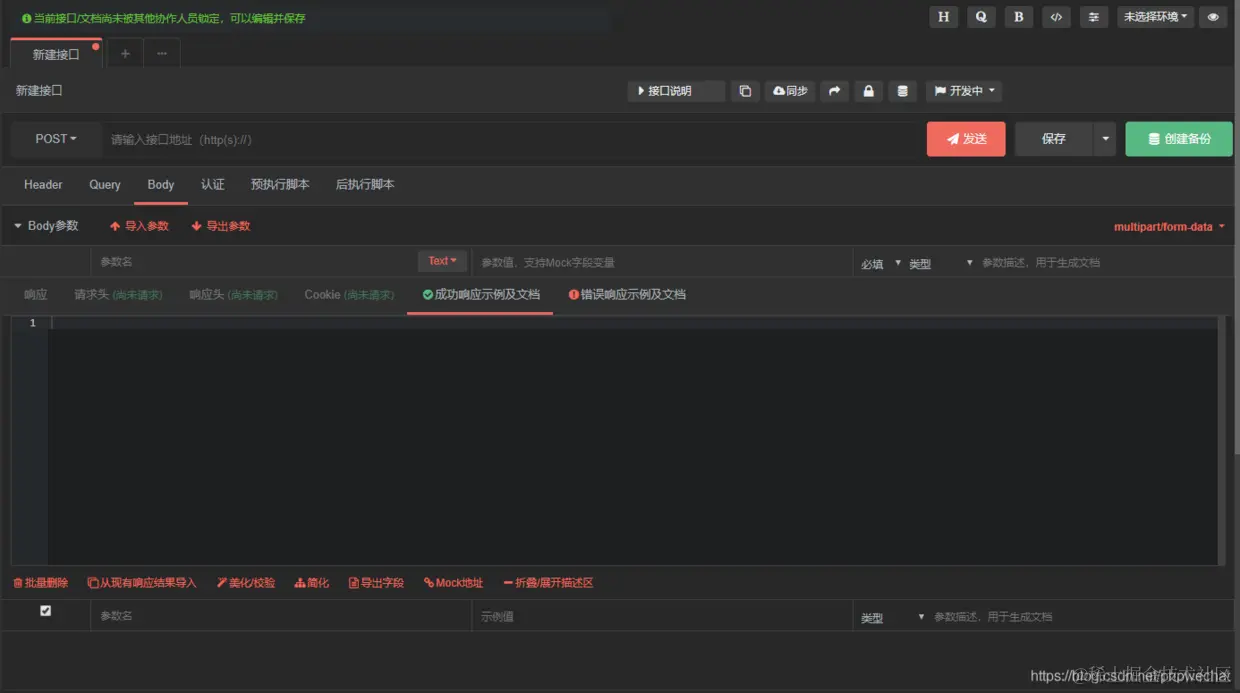The image size is (1240, 693).
Task: Click 导出字段 export fields
Action: click(376, 583)
